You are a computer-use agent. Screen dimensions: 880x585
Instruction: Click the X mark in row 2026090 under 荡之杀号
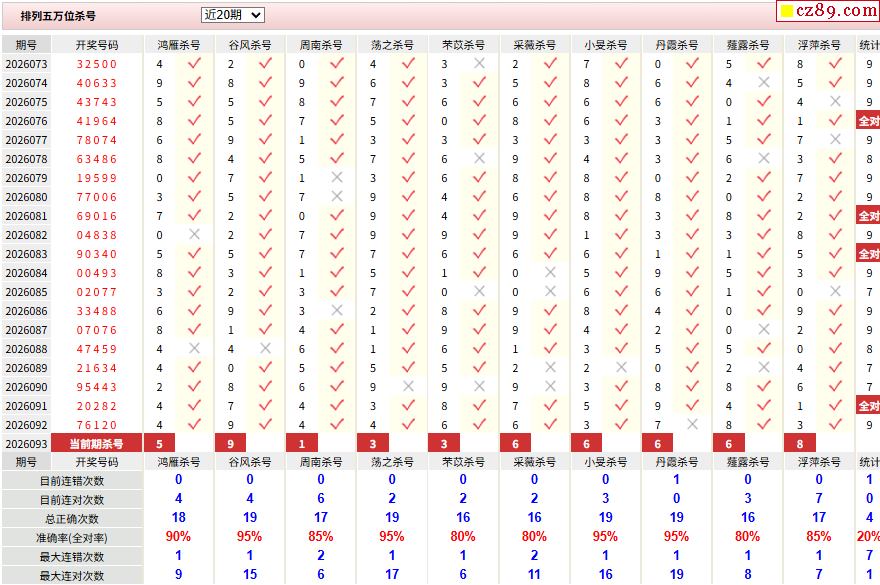[x=408, y=386]
